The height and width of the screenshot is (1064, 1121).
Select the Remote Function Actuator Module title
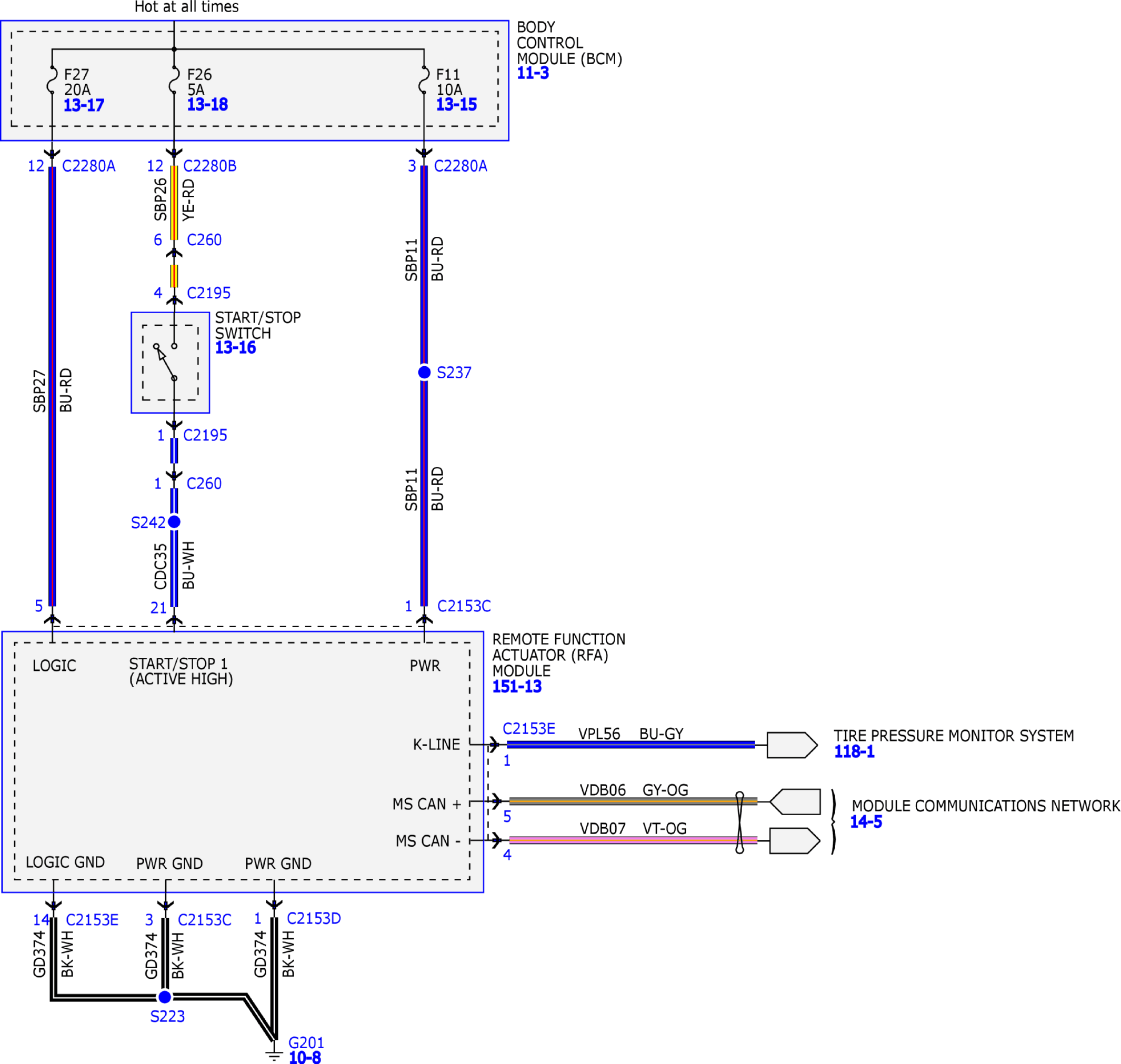559,655
